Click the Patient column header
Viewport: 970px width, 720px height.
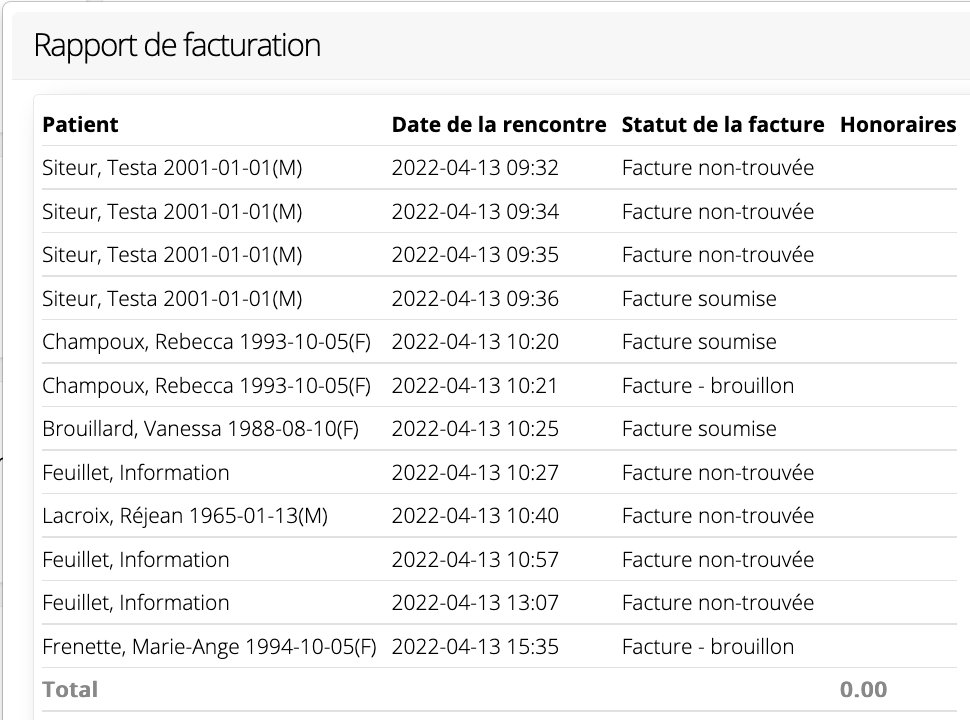80,124
